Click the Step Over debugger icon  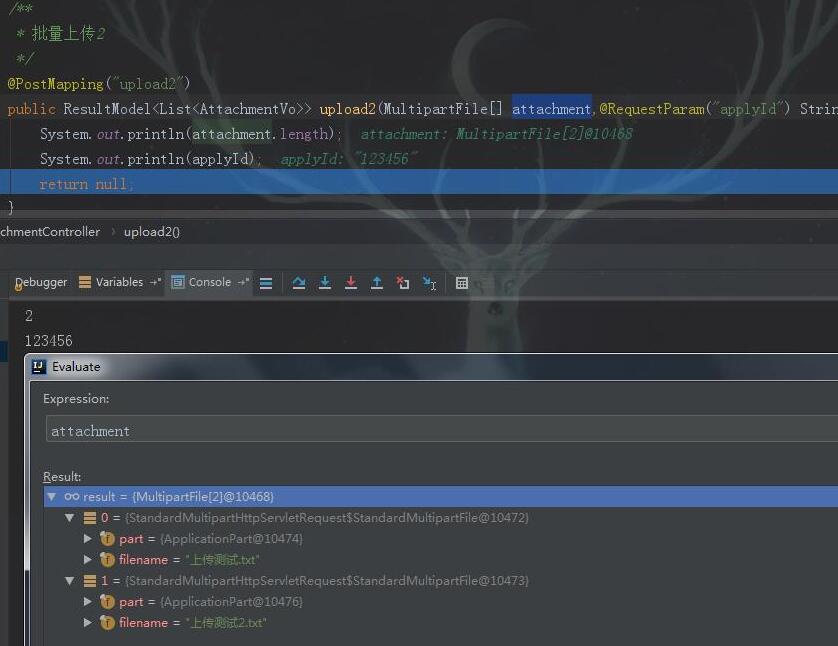pos(299,283)
